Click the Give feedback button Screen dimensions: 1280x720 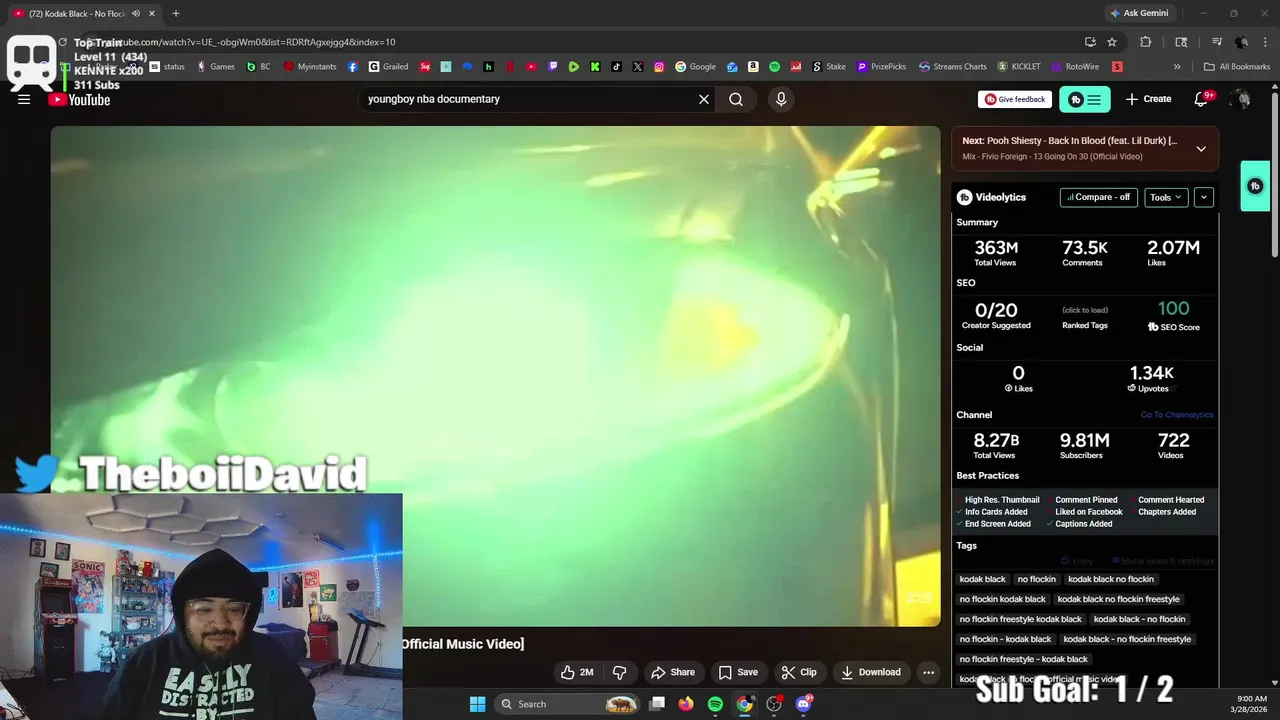1015,99
